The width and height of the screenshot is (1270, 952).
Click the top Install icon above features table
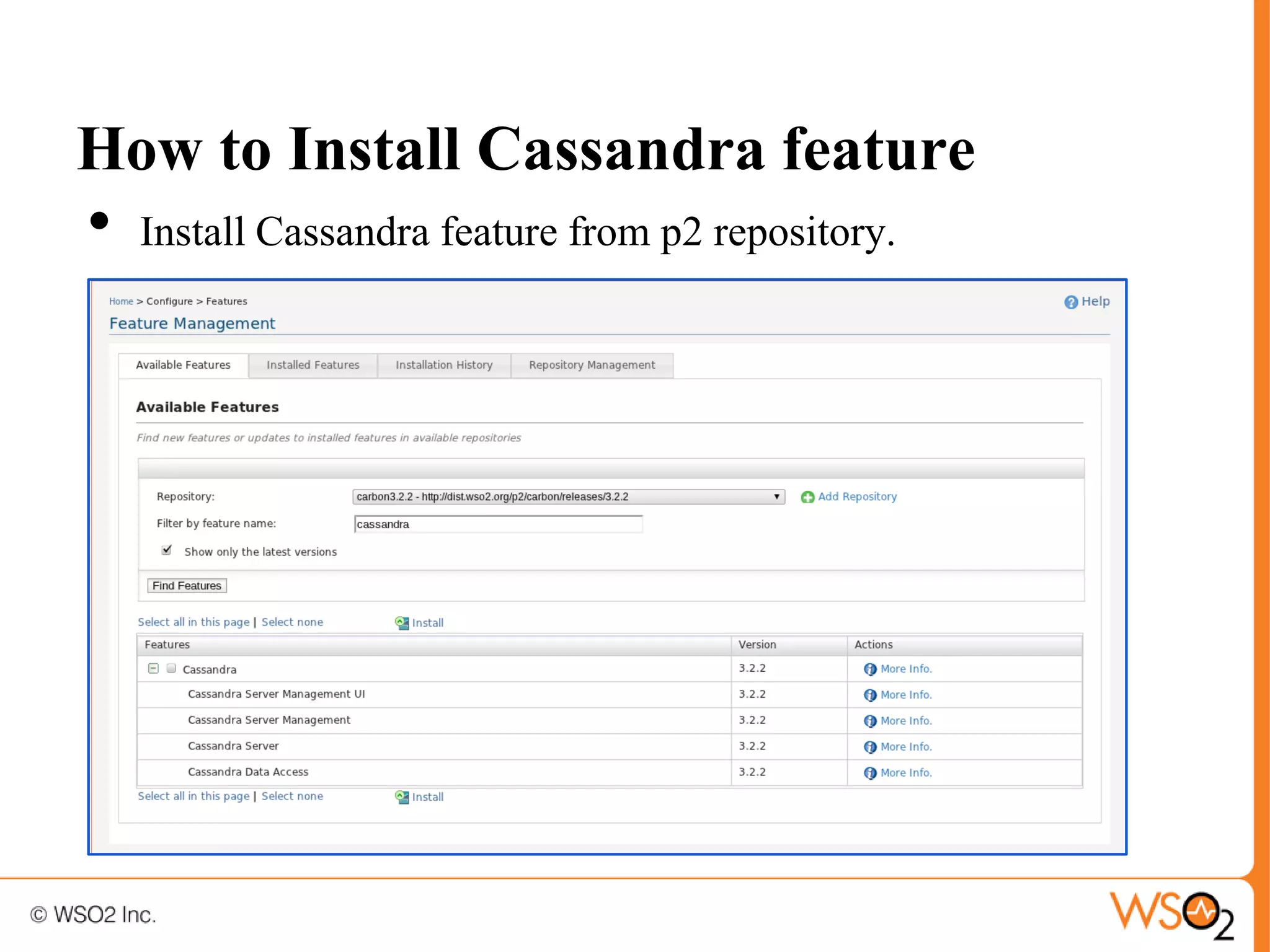402,623
